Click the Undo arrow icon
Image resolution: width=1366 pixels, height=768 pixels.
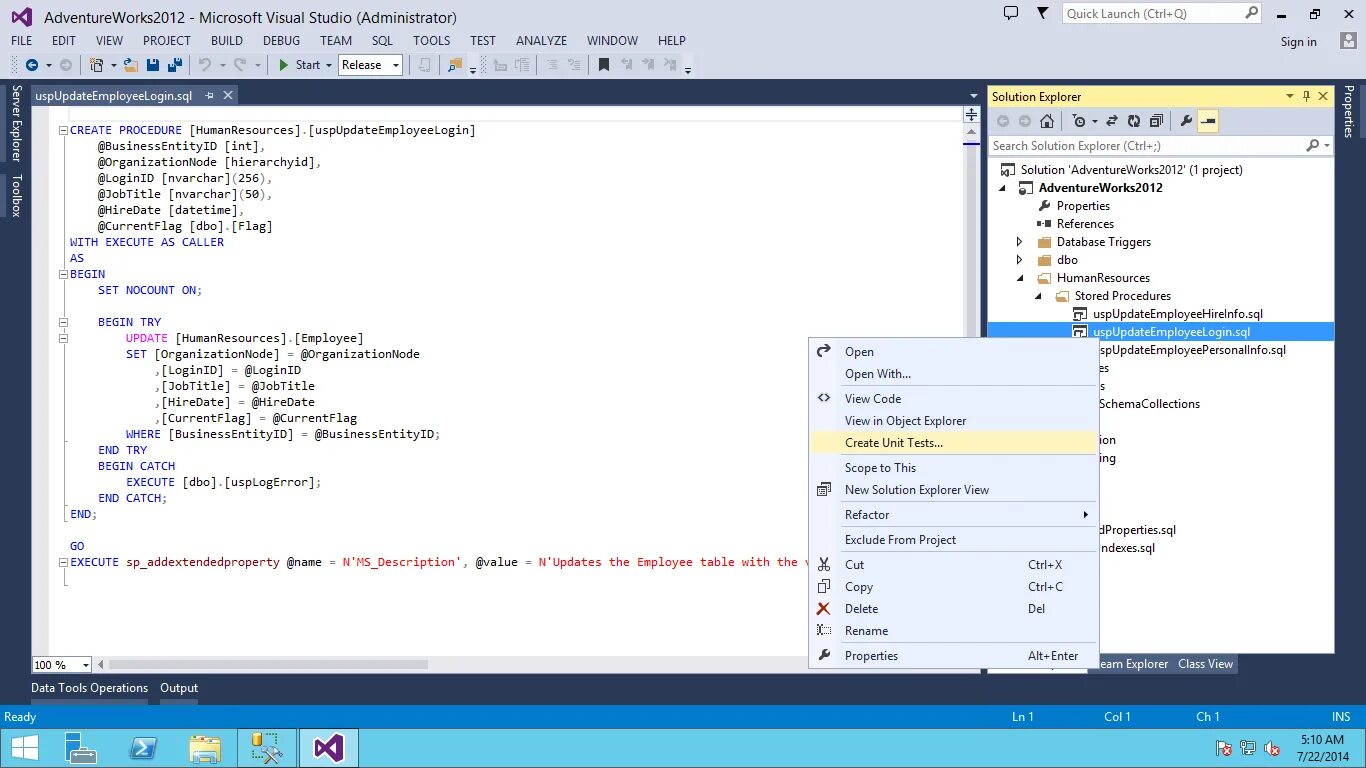click(205, 65)
